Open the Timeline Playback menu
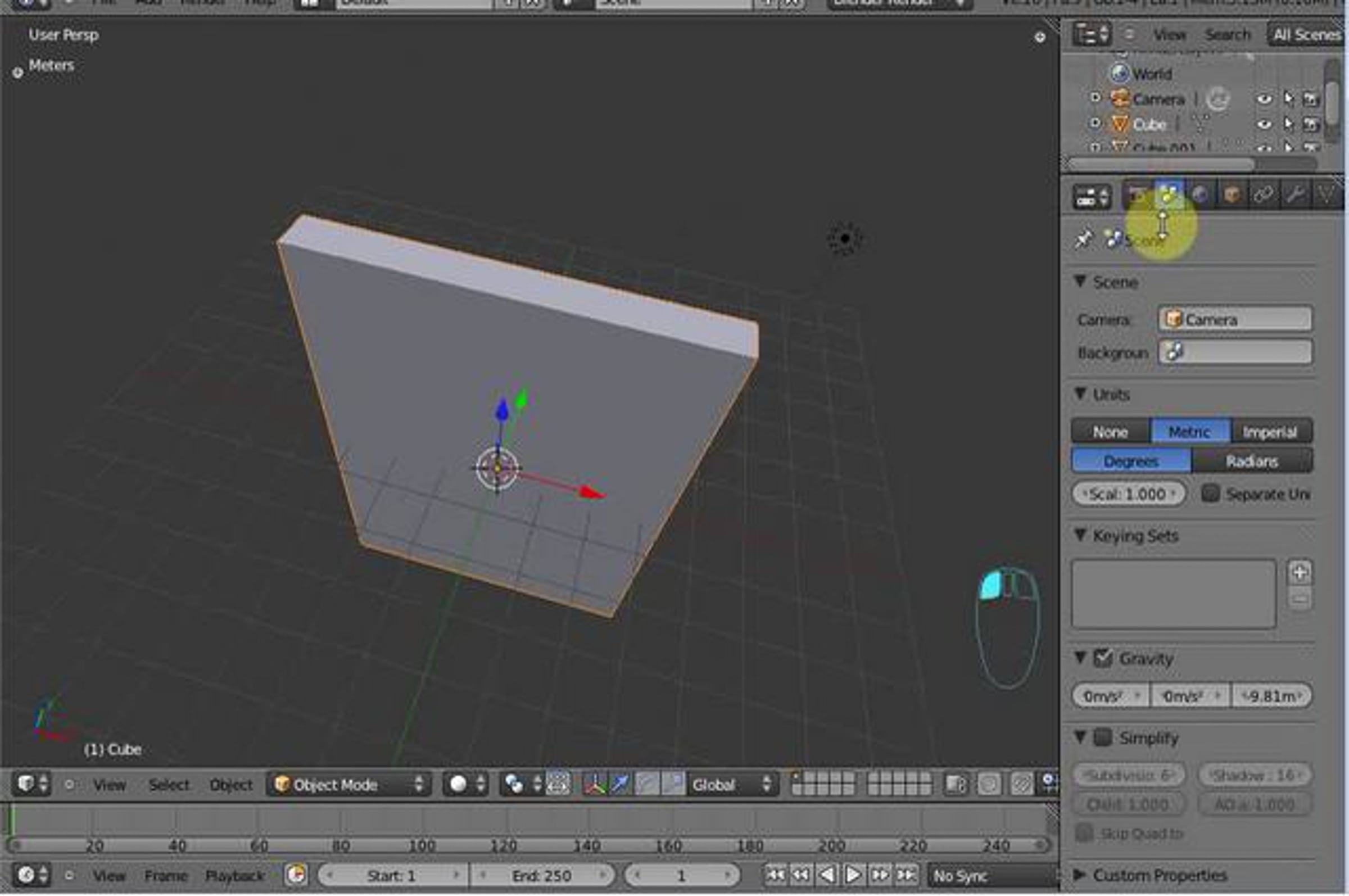 [234, 875]
